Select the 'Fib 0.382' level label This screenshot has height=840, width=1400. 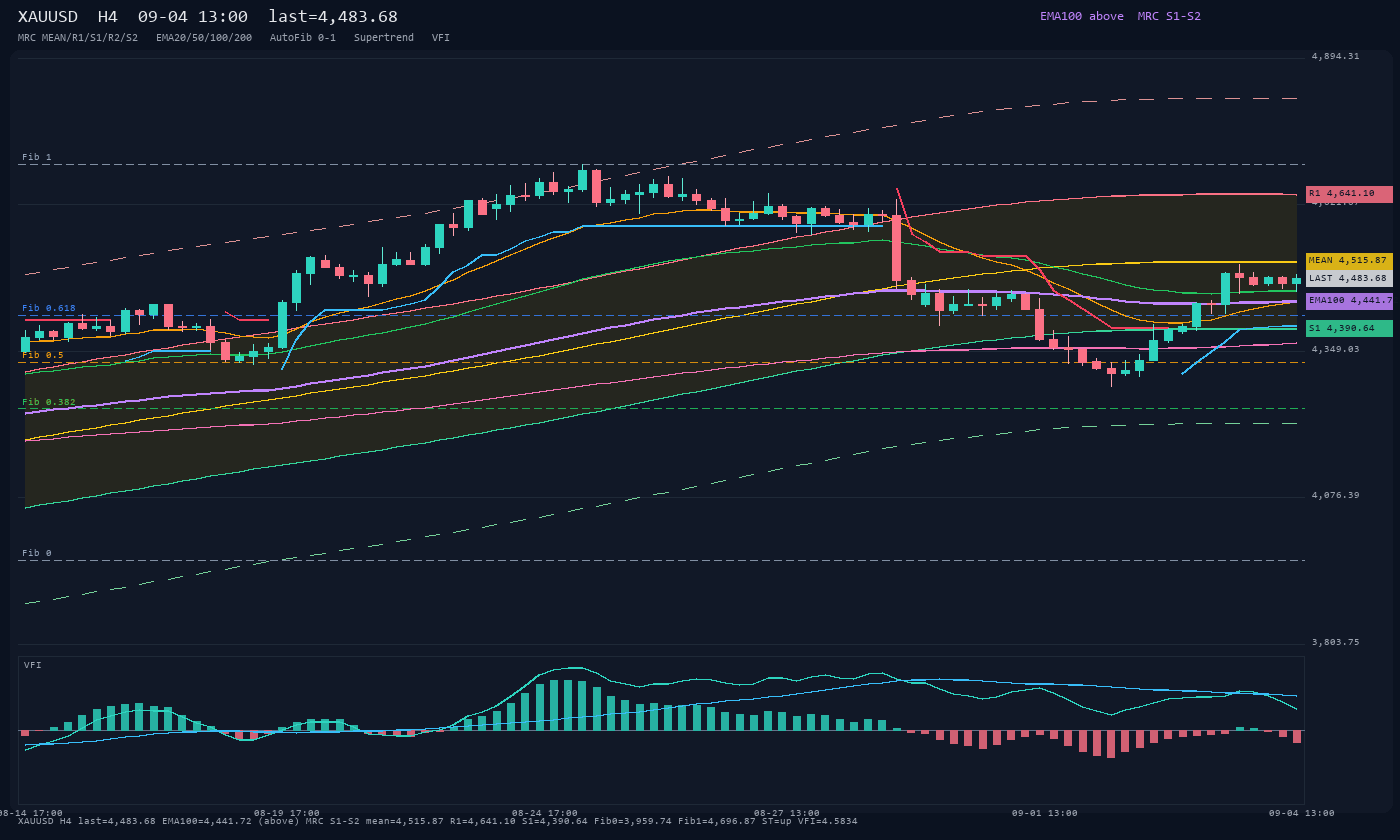pyautogui.click(x=49, y=402)
